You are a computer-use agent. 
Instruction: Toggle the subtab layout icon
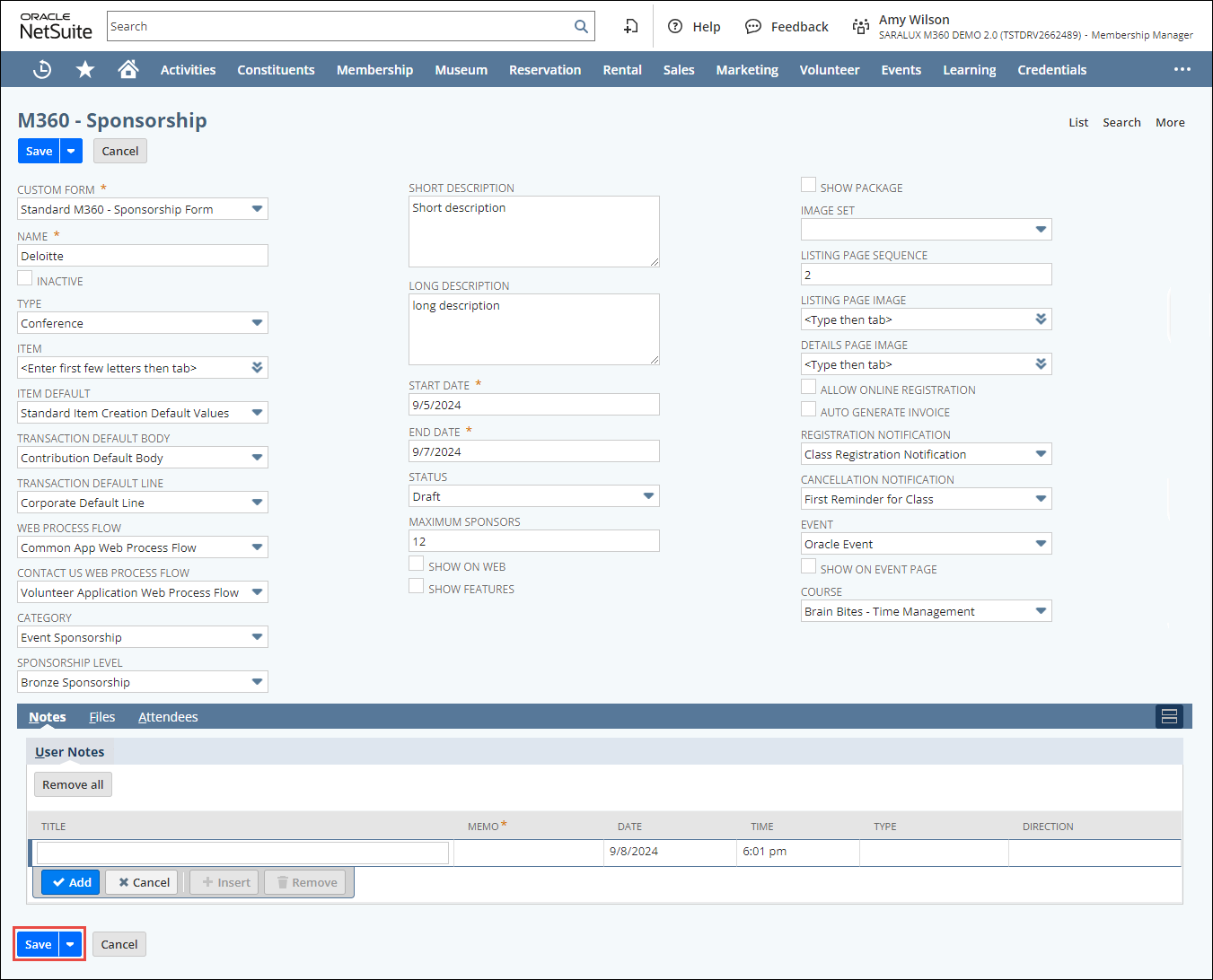1169,716
